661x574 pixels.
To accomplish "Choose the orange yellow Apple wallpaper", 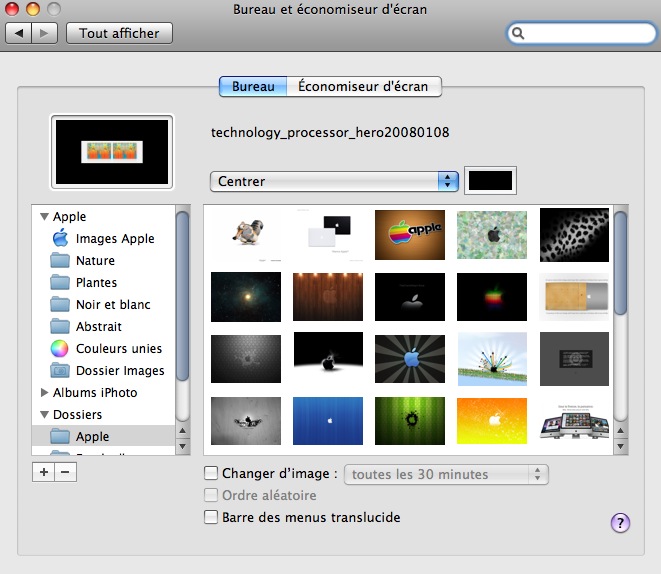I will [x=492, y=421].
